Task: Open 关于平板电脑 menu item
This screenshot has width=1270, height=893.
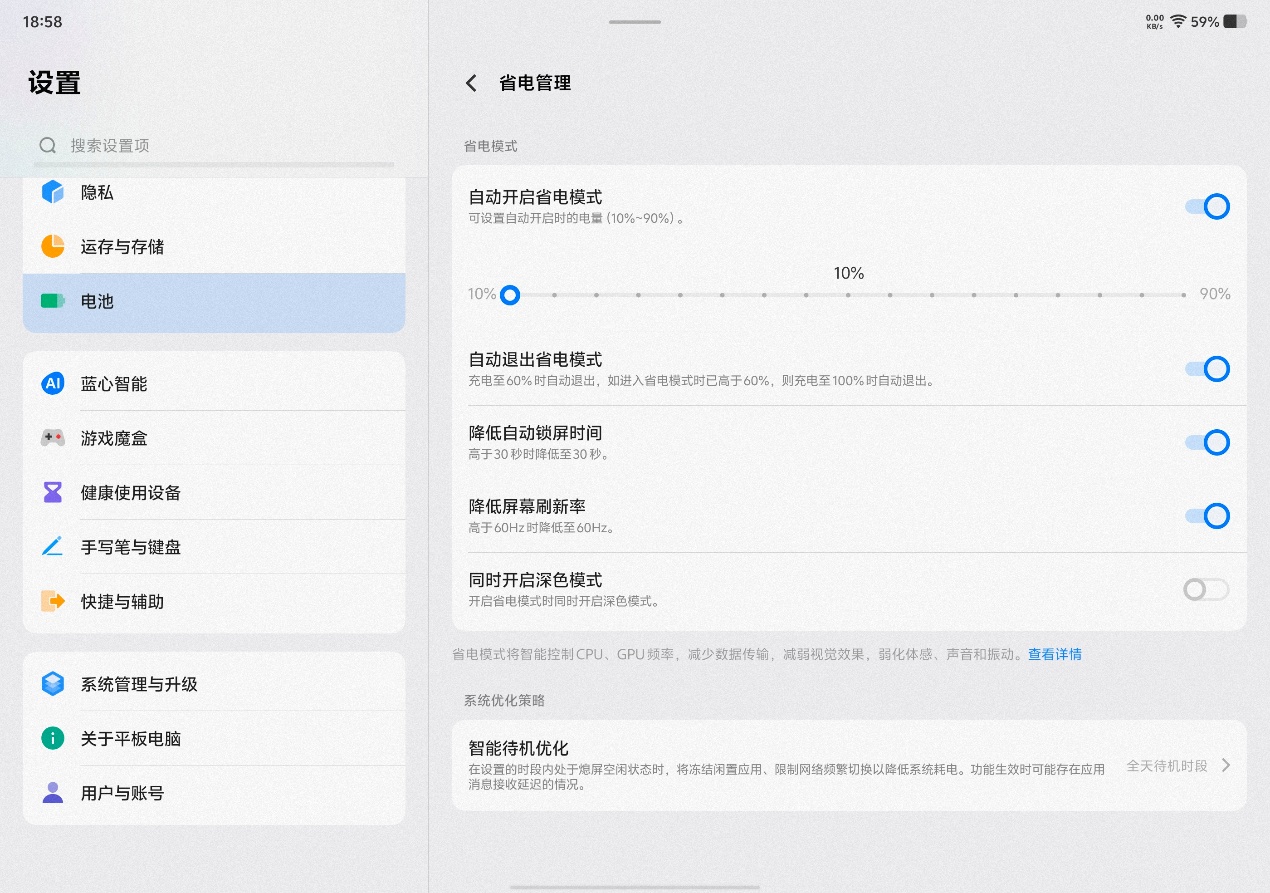Action: tap(130, 739)
